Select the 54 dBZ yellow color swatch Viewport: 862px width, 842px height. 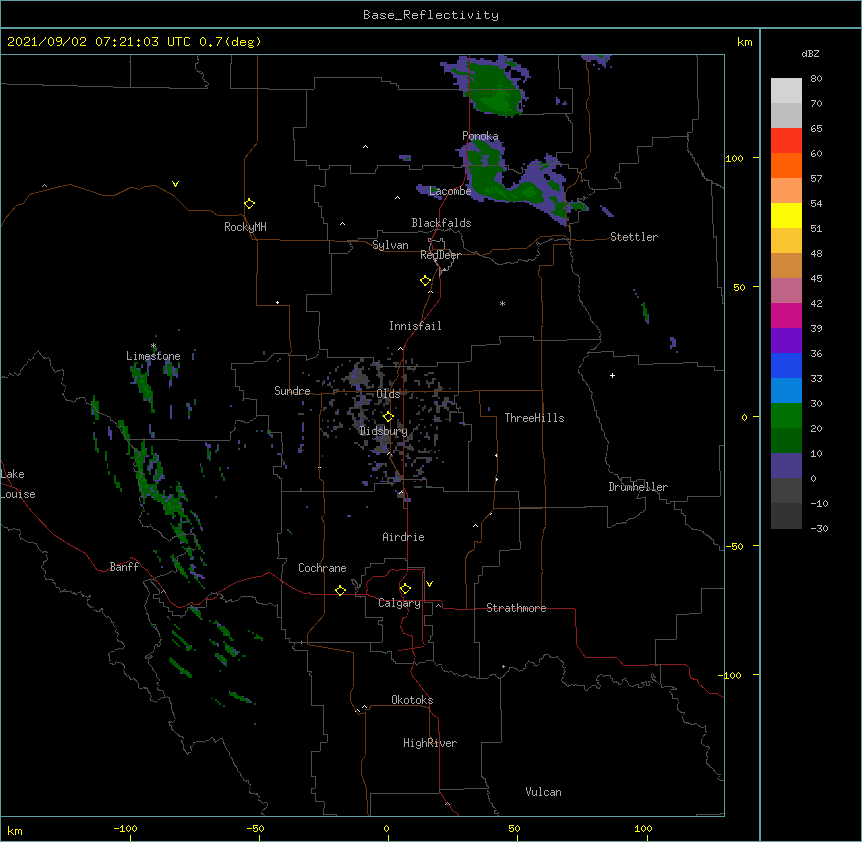tap(786, 215)
